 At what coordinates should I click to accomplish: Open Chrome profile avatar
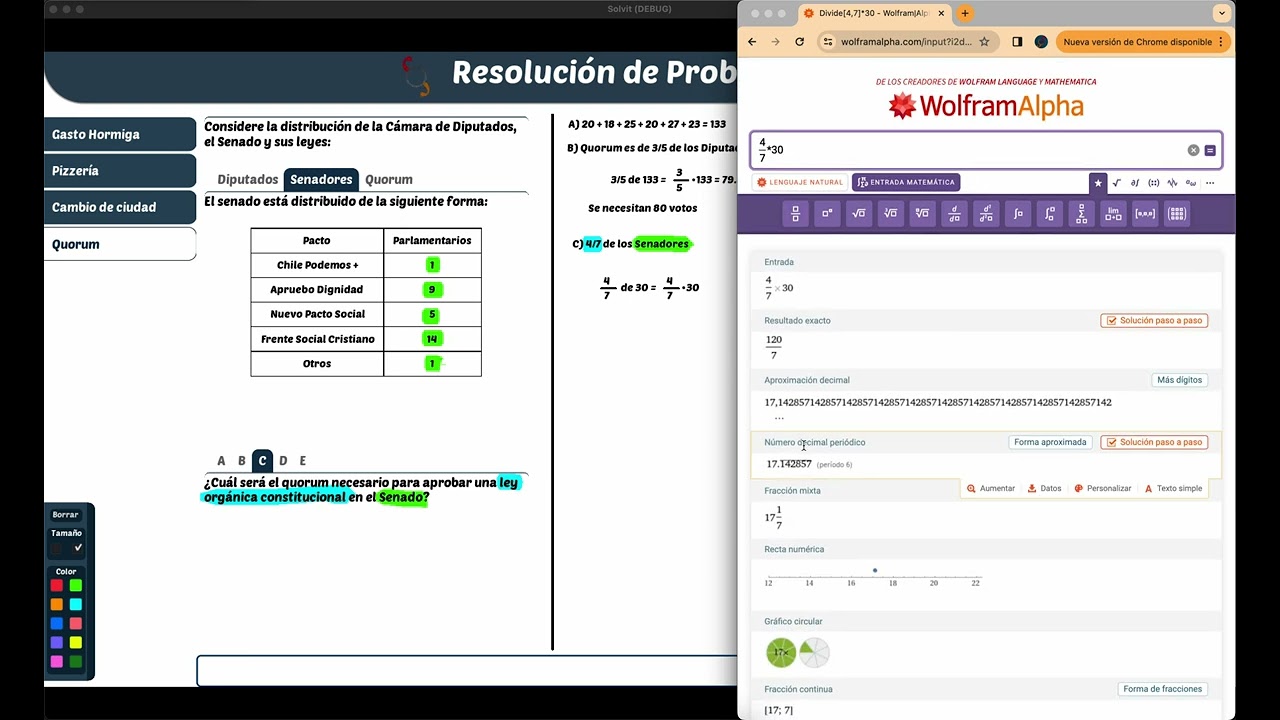coord(1041,42)
